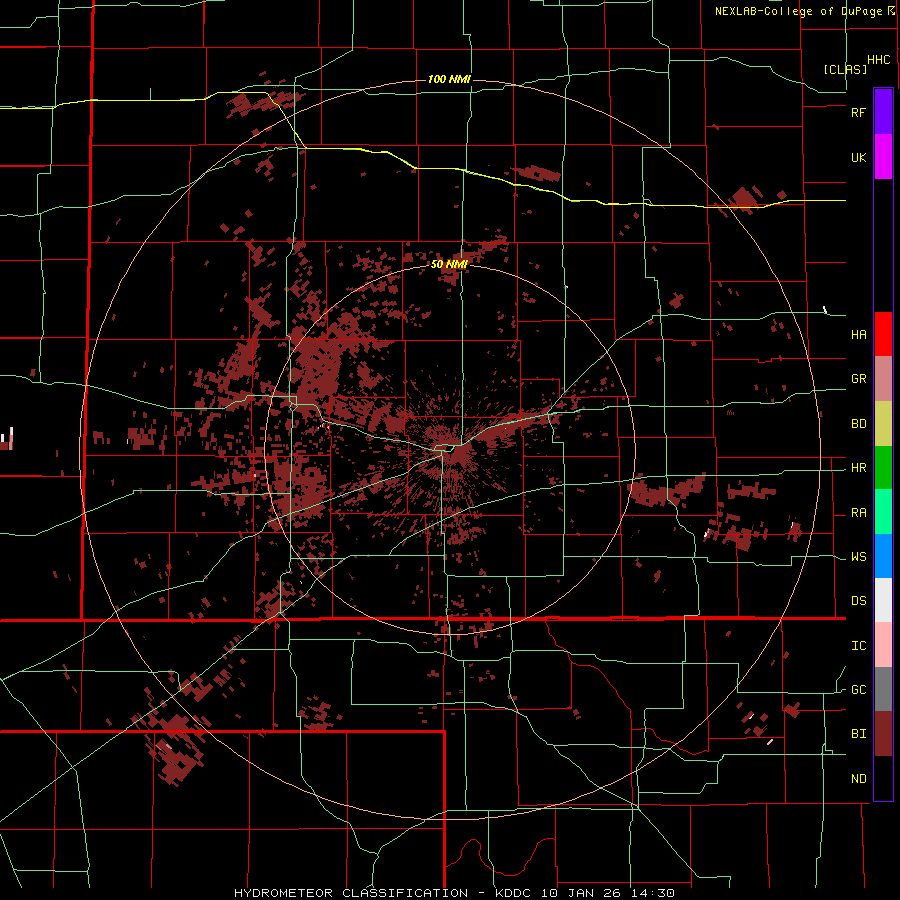Select the GR graupel color swatch
The width and height of the screenshot is (900, 900).
point(883,379)
